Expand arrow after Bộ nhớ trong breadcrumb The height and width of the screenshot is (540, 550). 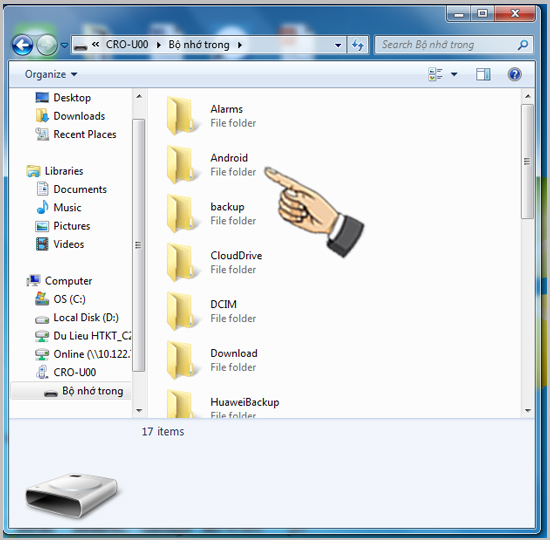(240, 45)
